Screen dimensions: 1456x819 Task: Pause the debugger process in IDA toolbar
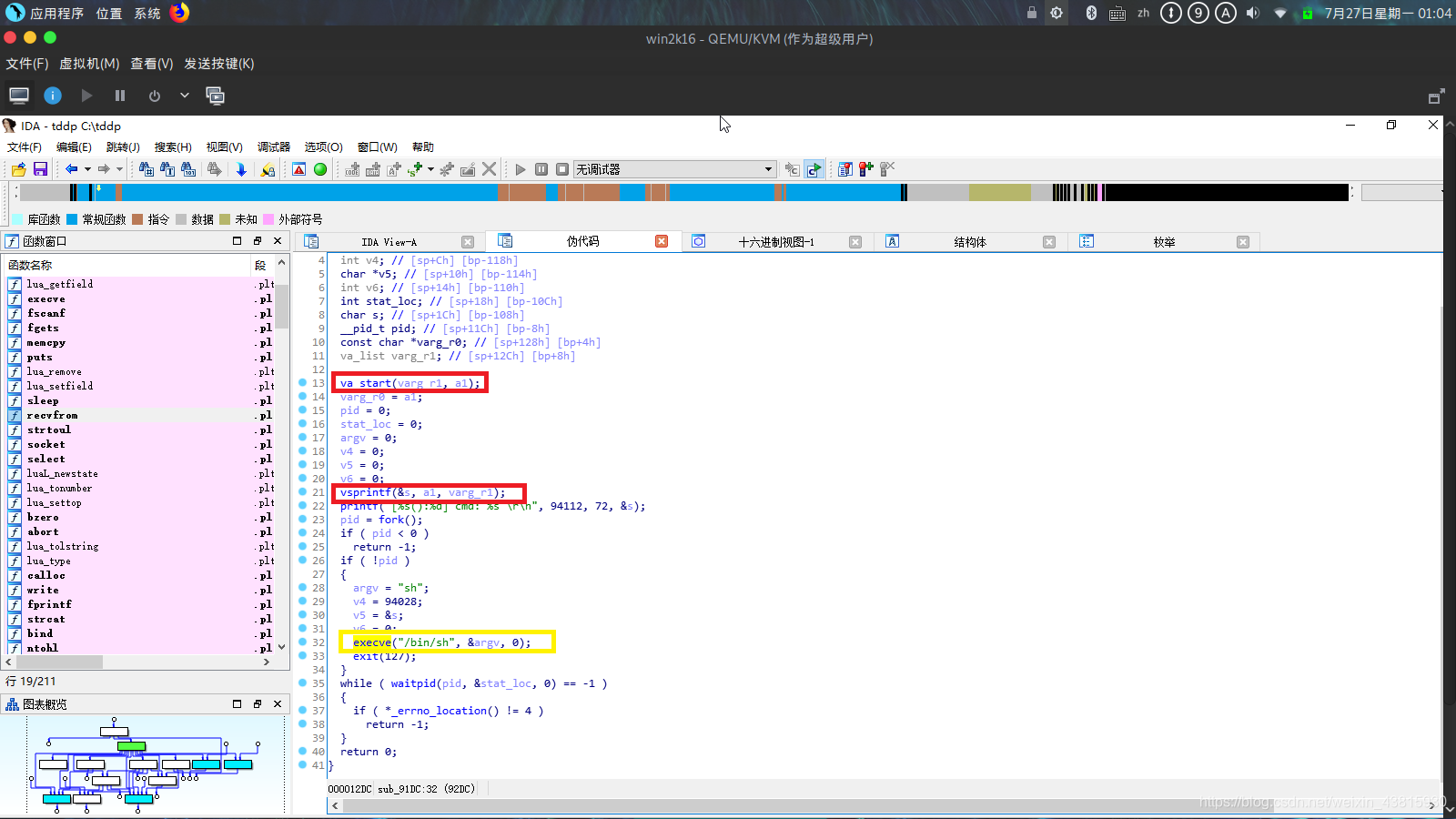[x=541, y=169]
